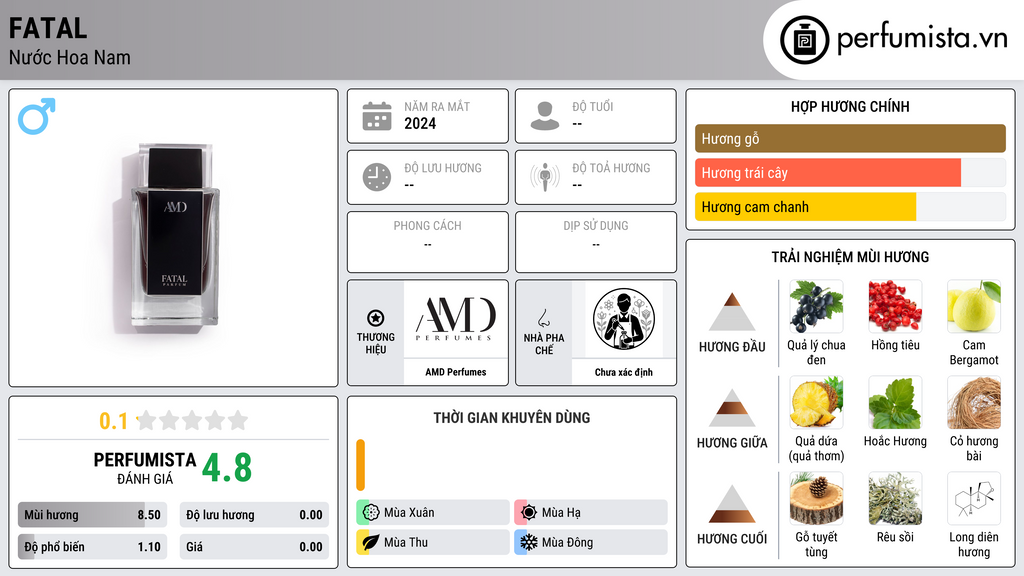Click the Mùa Thu leaf icon

pyautogui.click(x=370, y=542)
